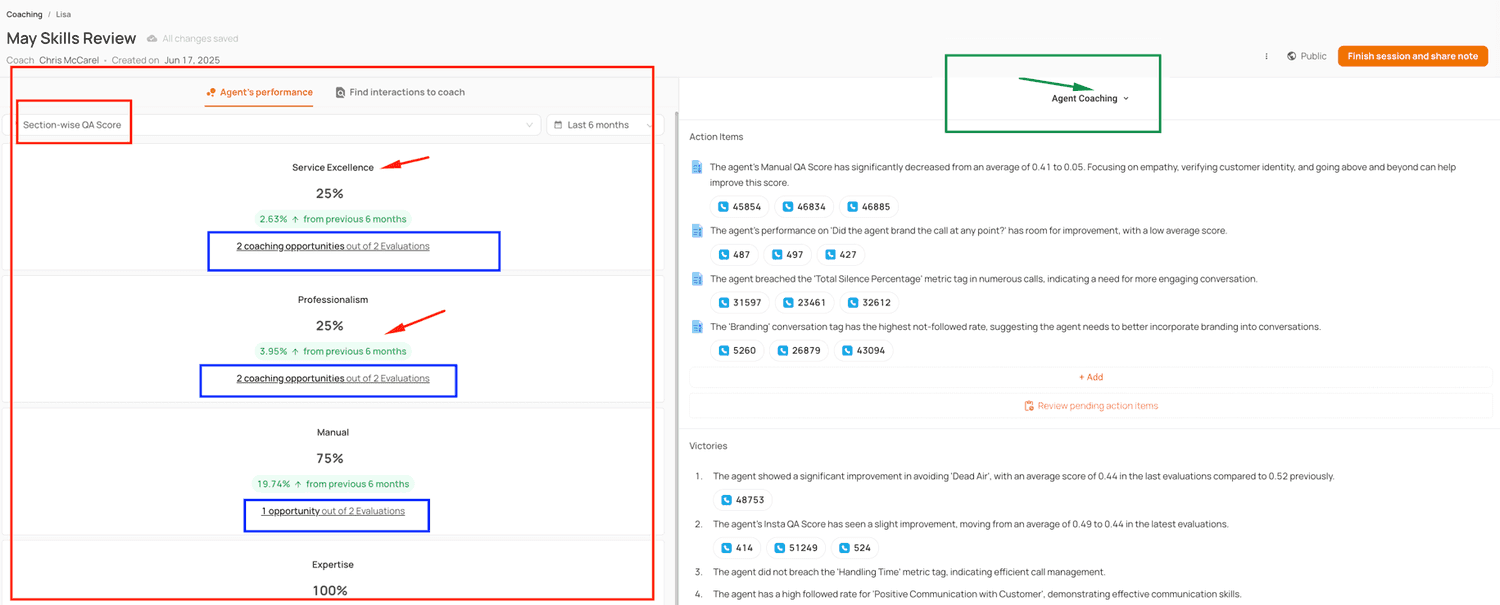
Task: Open call 414 under Victories
Action: pos(737,547)
